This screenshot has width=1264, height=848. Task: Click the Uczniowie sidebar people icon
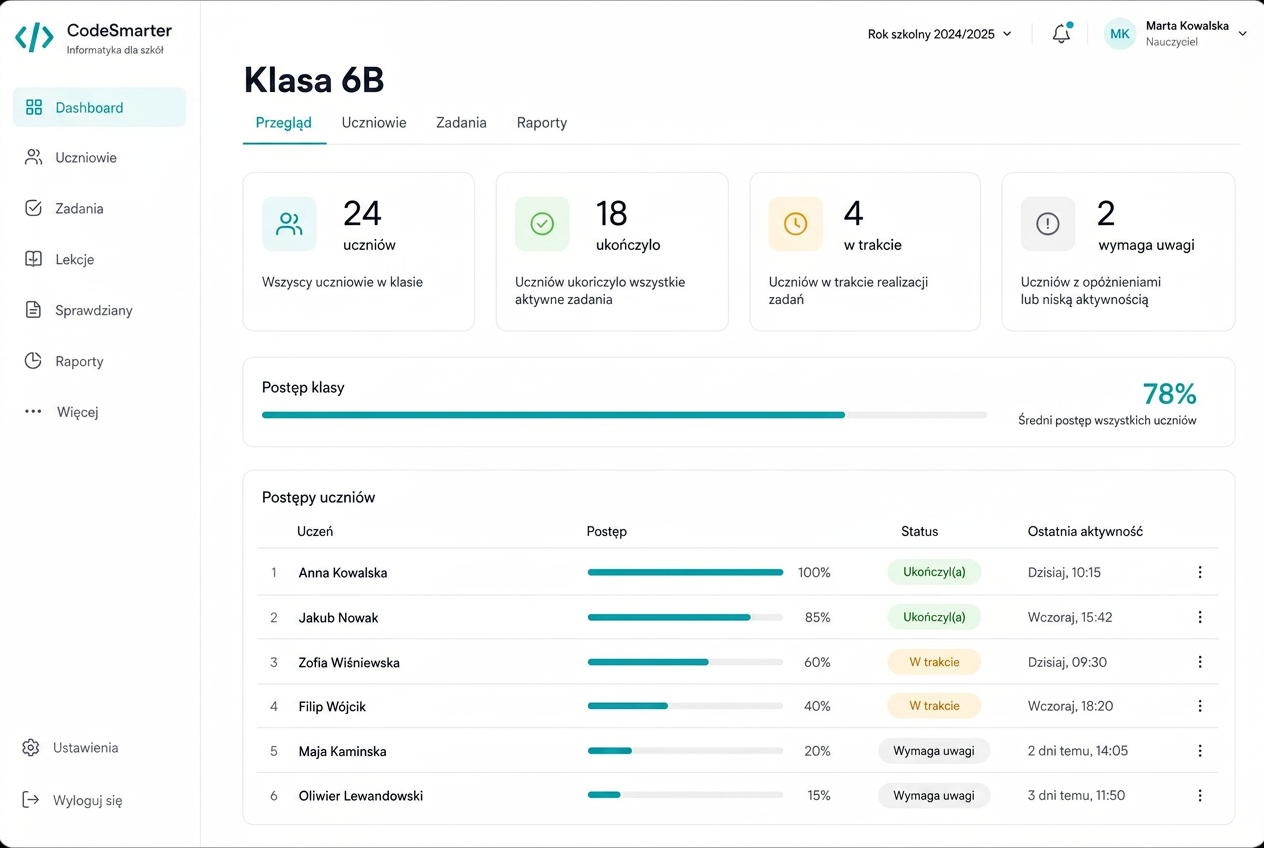click(34, 157)
